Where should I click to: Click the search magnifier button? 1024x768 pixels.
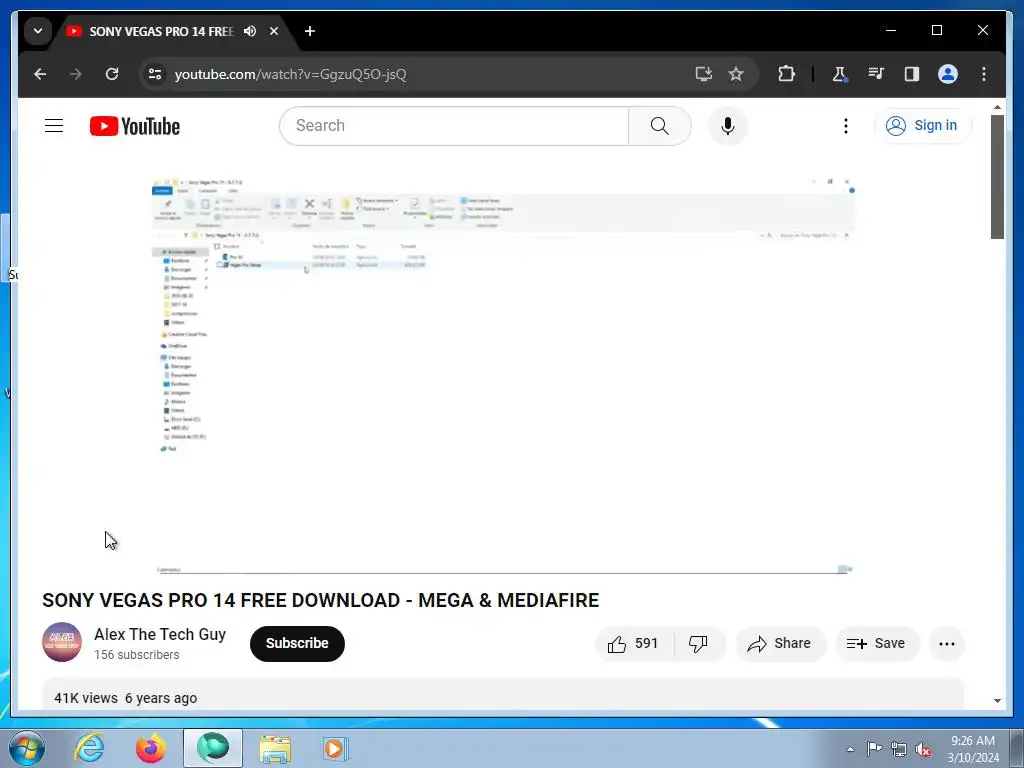coord(660,126)
